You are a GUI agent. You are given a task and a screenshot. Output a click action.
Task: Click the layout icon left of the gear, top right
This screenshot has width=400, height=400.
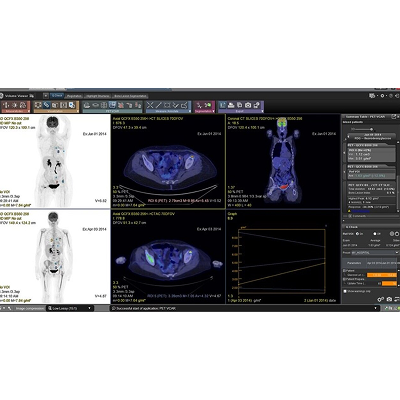[372, 96]
